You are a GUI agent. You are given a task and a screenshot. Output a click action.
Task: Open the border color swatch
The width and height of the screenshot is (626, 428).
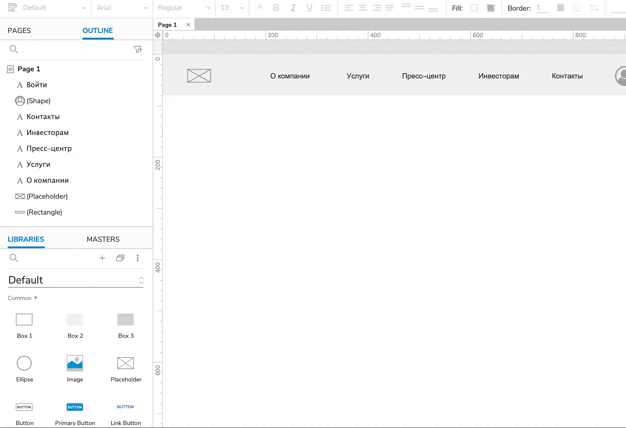pos(561,8)
